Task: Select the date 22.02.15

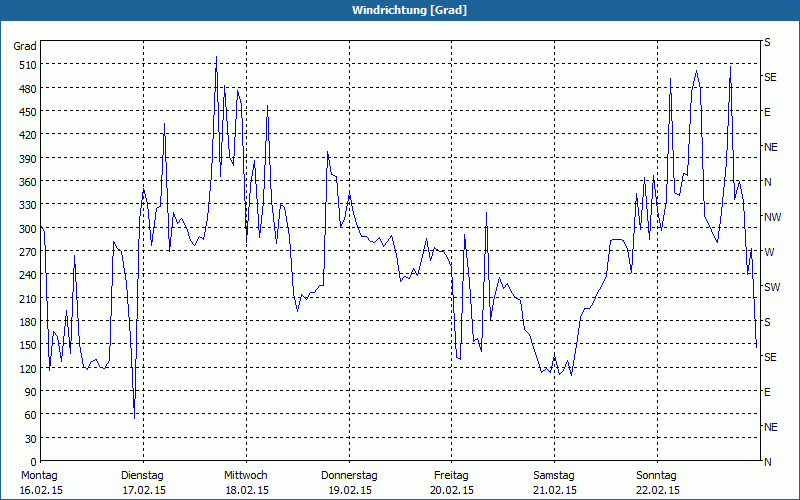Action: click(658, 490)
